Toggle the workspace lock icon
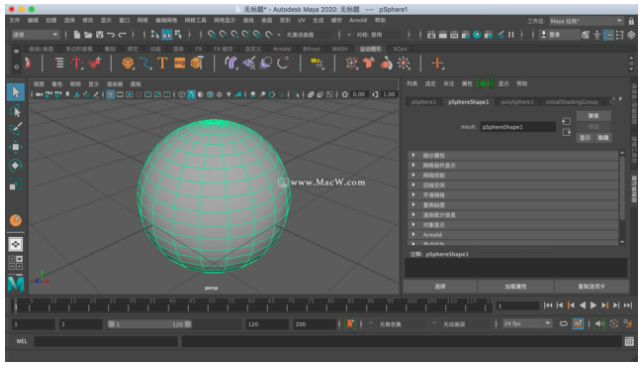Image resolution: width=644 pixels, height=369 pixels. [x=631, y=21]
